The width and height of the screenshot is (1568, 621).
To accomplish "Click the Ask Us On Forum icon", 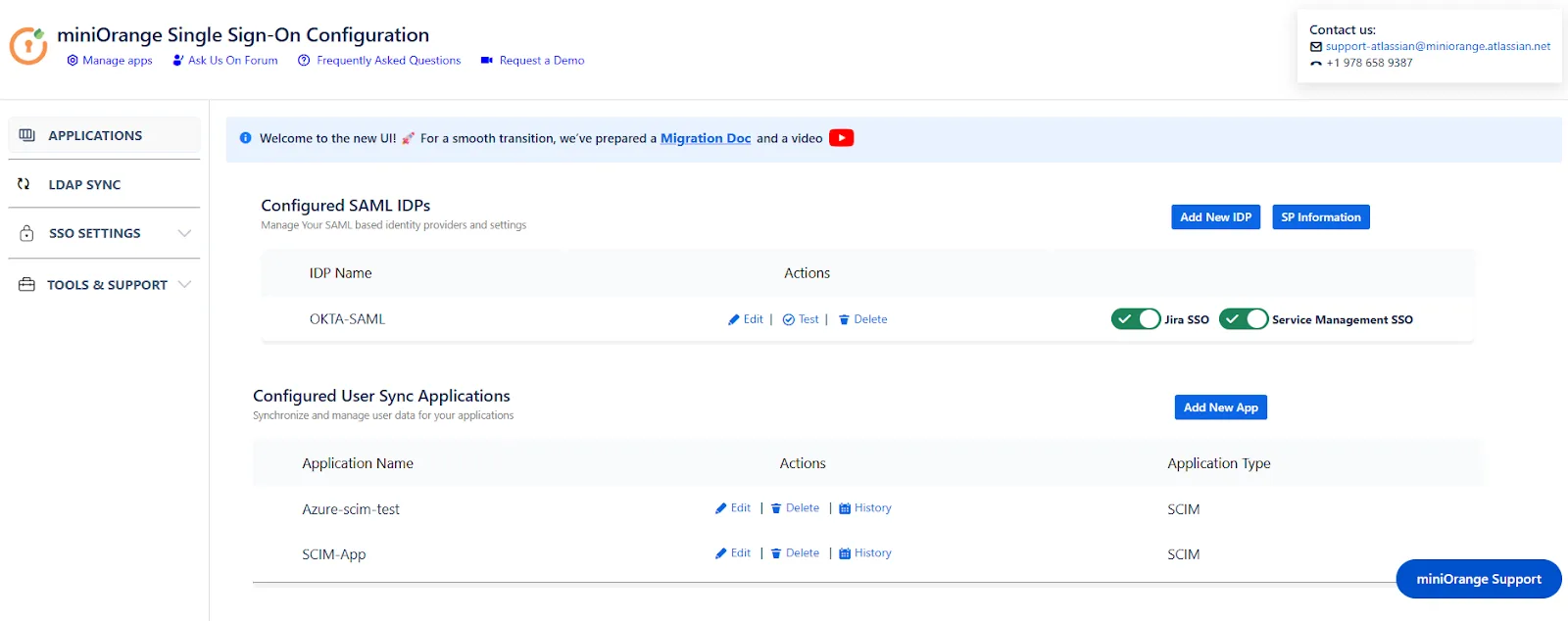I will click(x=178, y=61).
